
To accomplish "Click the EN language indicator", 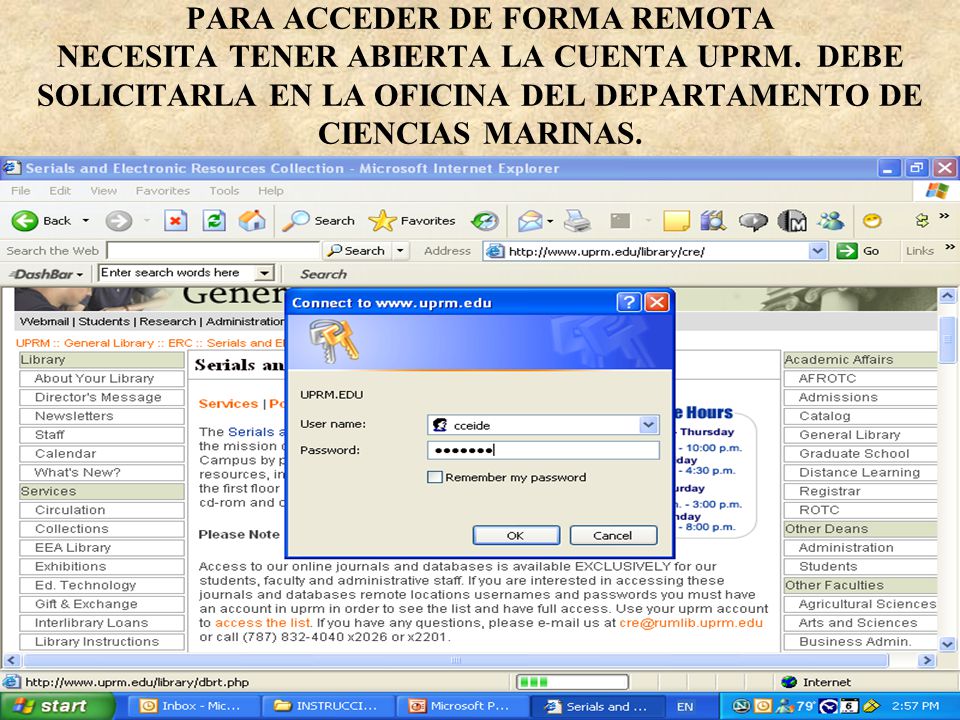I will coord(685,707).
